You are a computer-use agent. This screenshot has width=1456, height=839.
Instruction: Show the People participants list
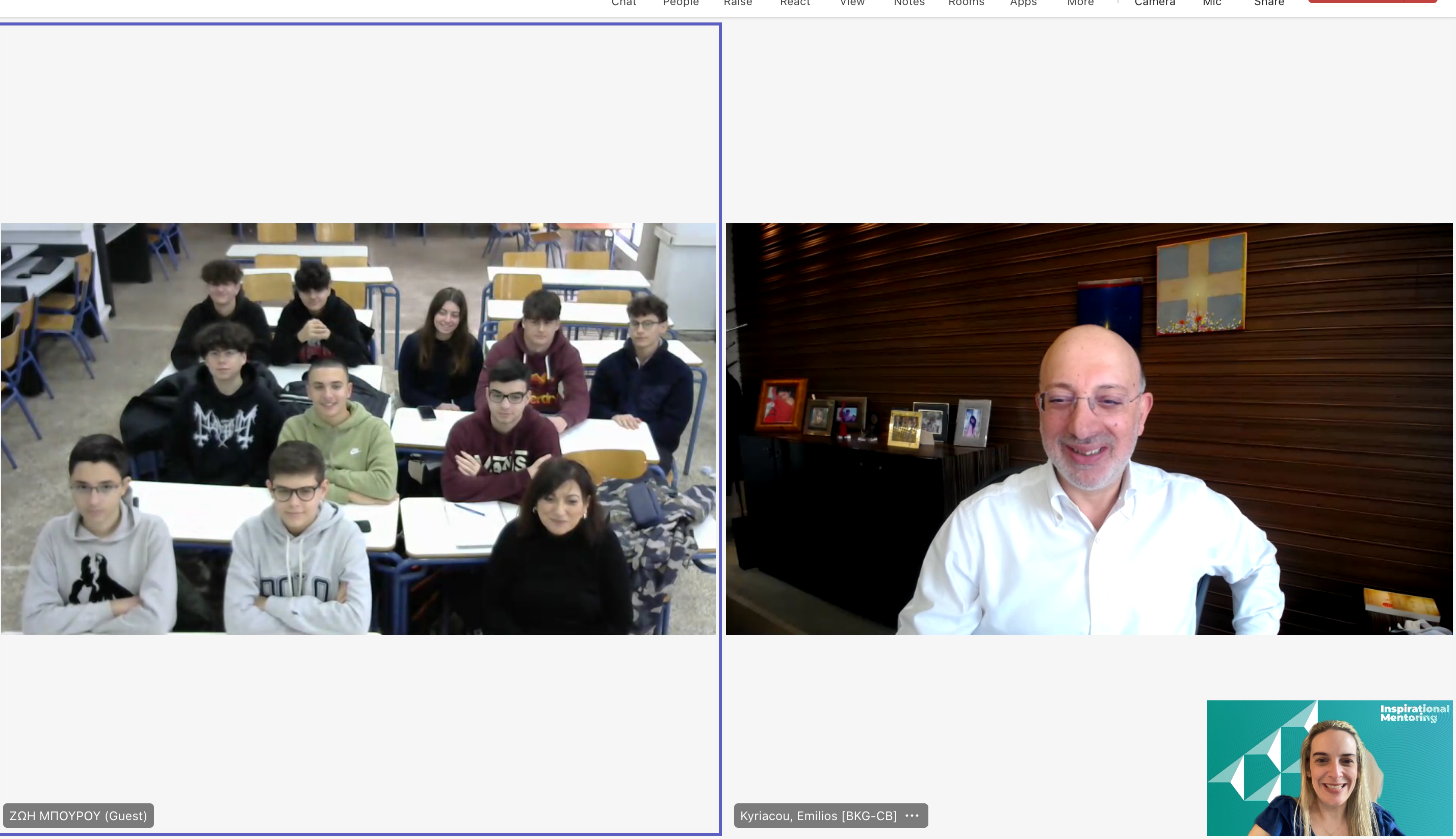pos(681,3)
